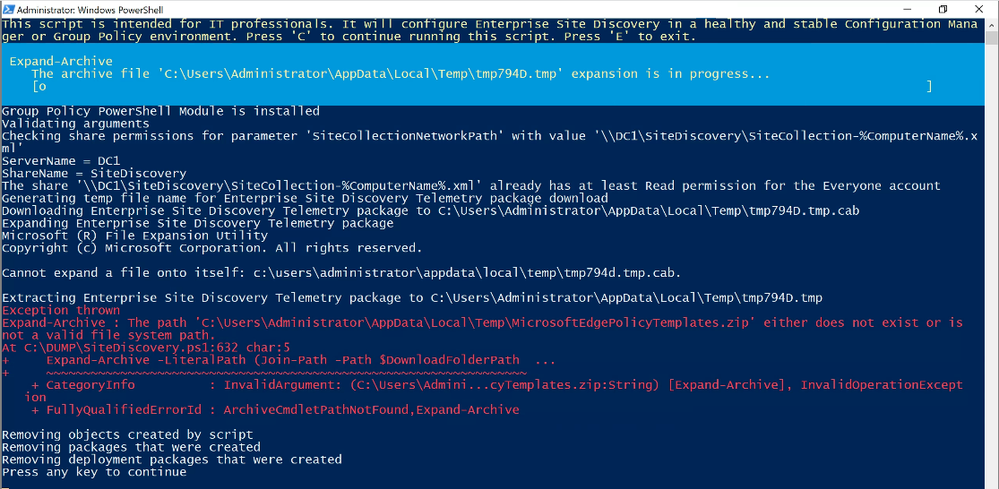Close the Administrator PowerShell window

(981, 9)
